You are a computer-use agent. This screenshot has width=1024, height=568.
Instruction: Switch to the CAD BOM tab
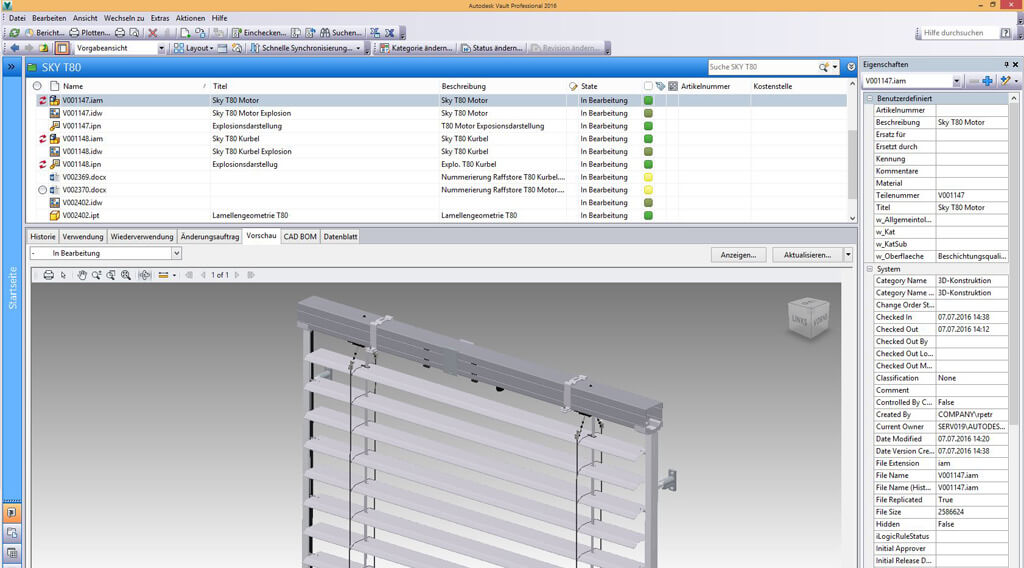(x=299, y=237)
